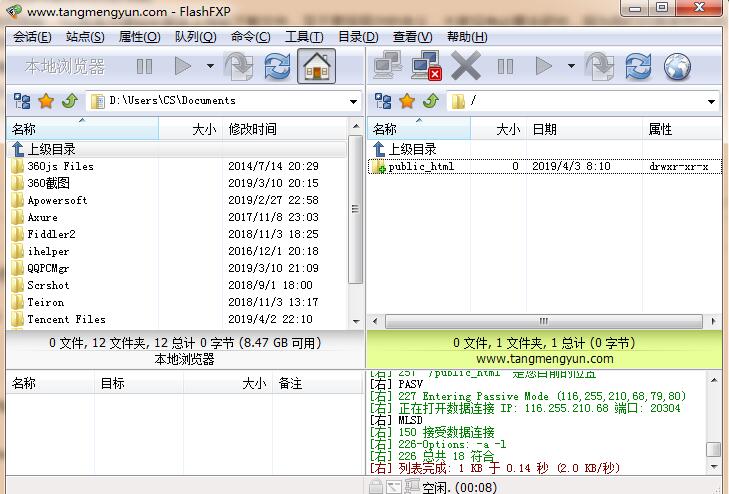Click the local file list vertical scrollbar
Viewport: 729px width, 494px height.
(356, 209)
